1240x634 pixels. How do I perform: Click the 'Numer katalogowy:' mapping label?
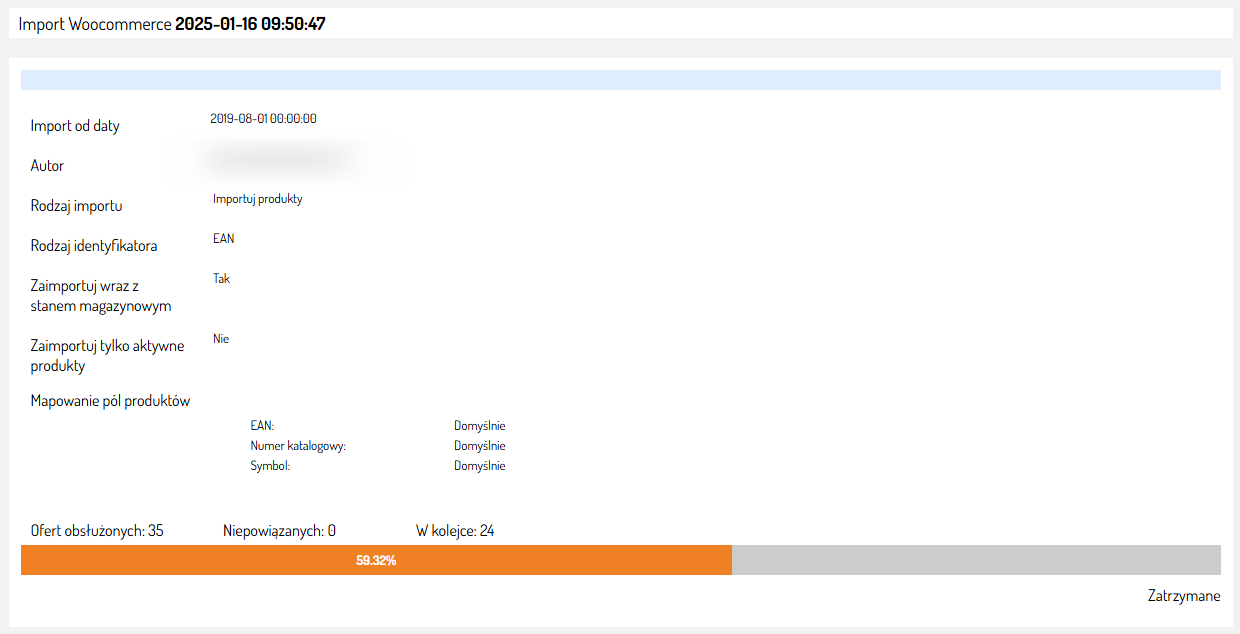298,446
